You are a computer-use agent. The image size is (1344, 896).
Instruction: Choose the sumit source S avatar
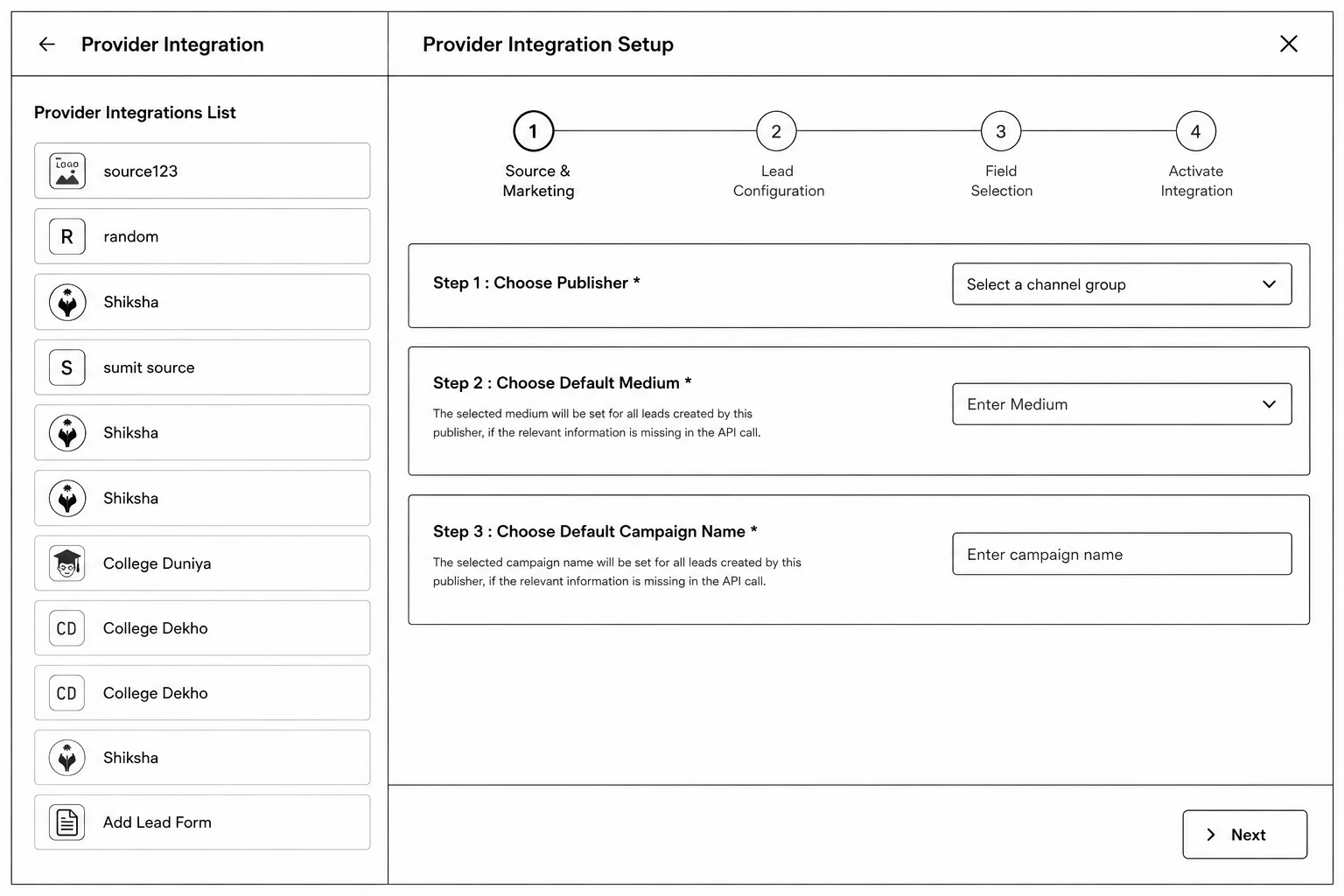[x=67, y=367]
